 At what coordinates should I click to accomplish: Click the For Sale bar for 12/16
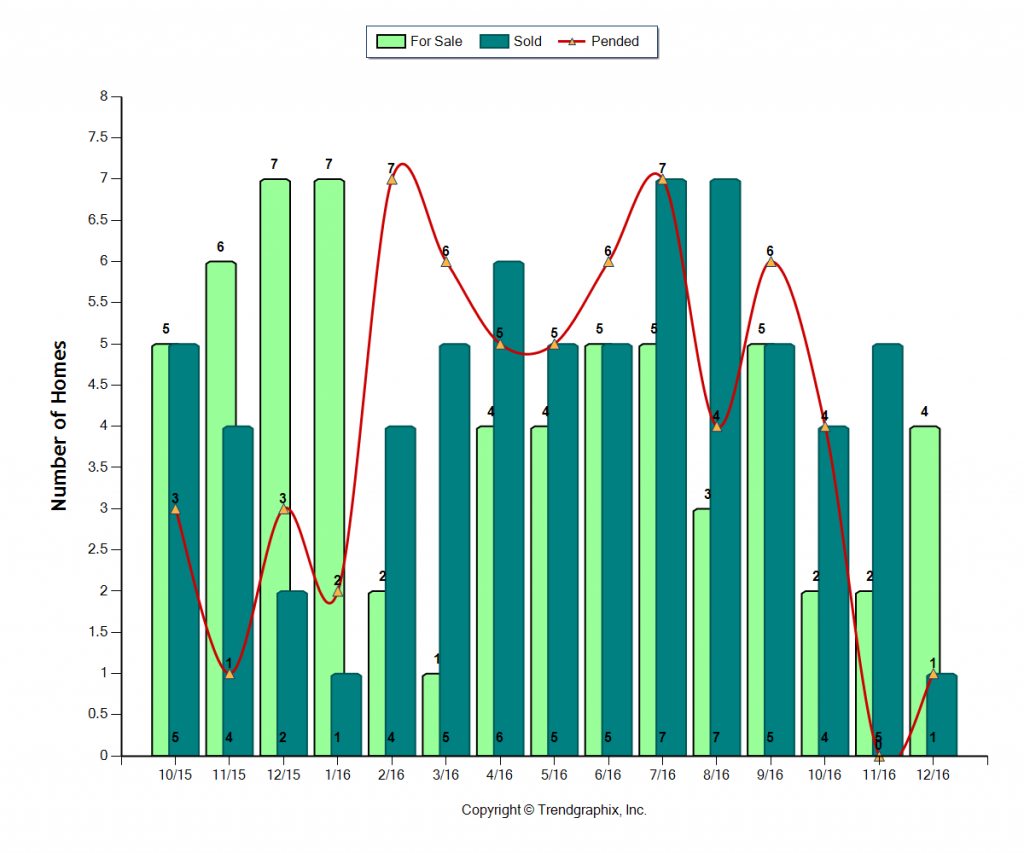coord(925,591)
